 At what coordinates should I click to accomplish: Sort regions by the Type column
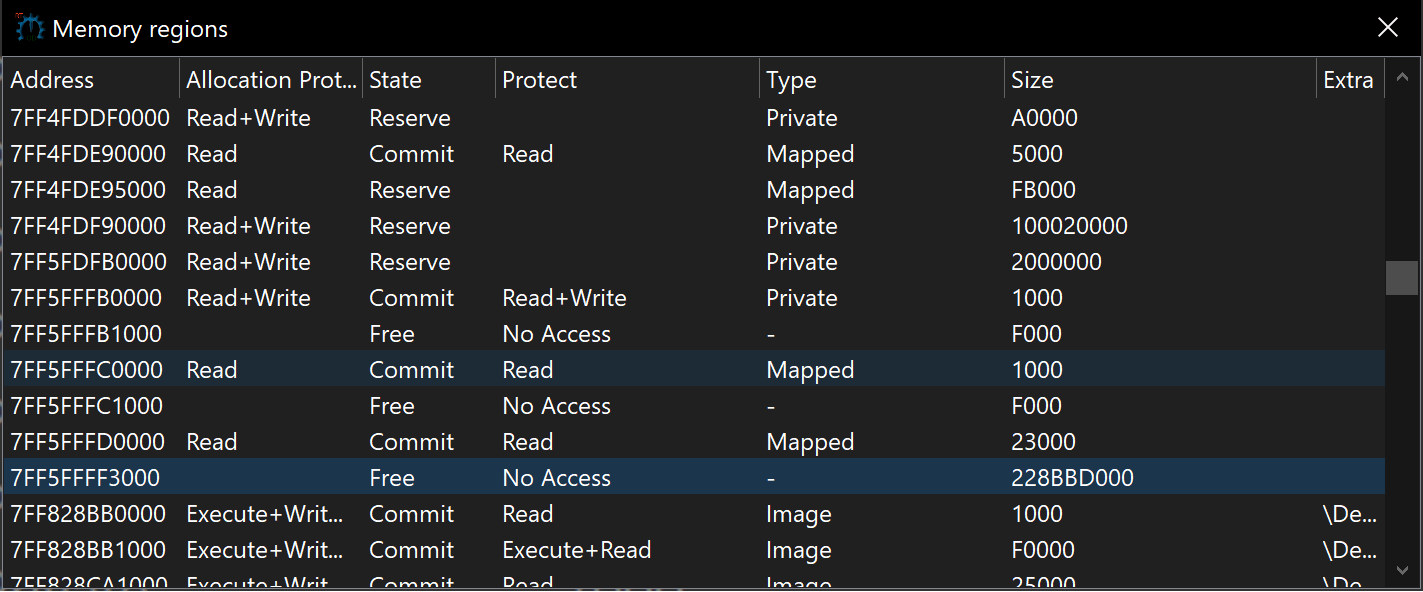pyautogui.click(x=880, y=80)
